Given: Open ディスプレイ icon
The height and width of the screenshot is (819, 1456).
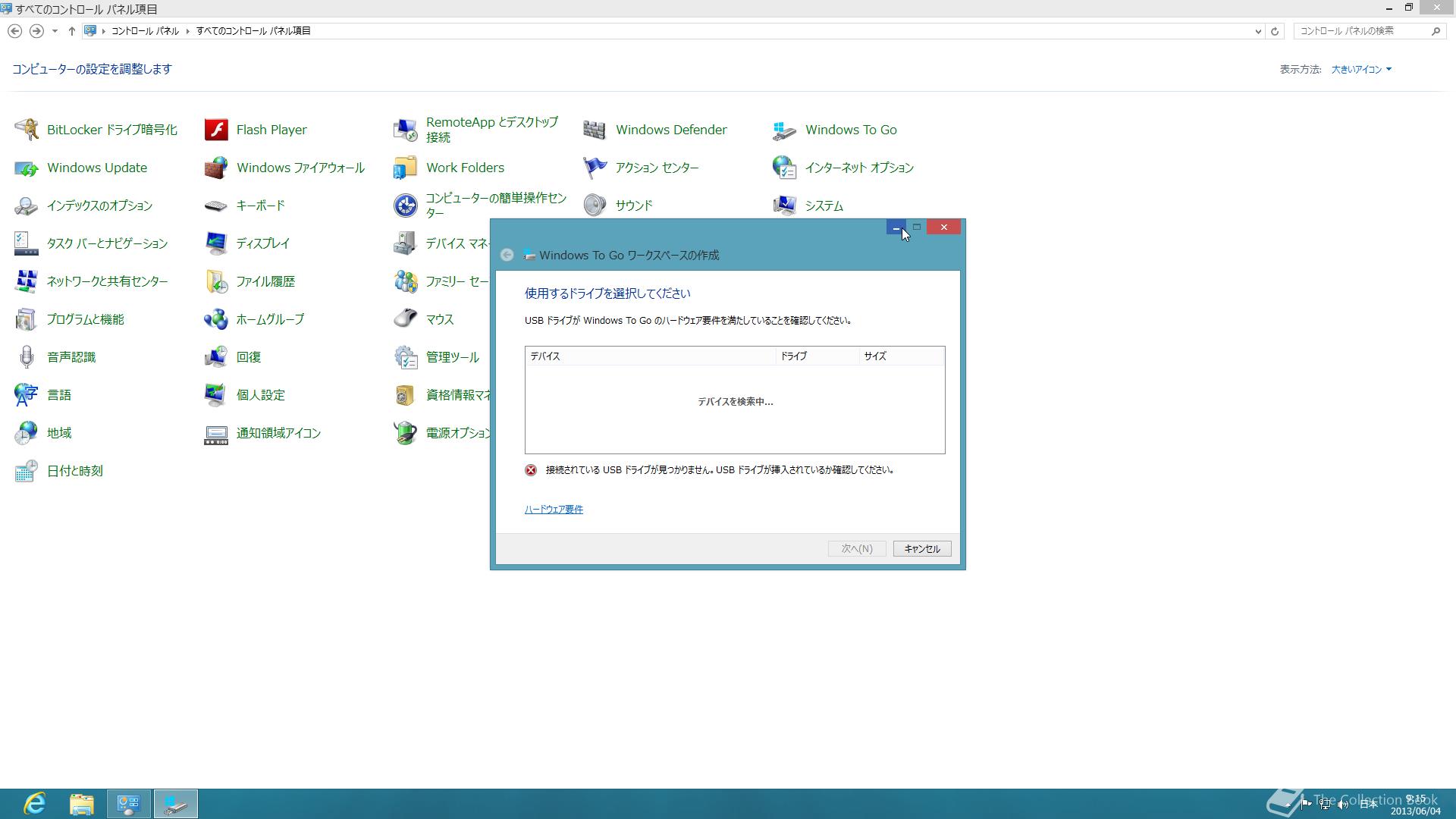Looking at the screenshot, I should (216, 243).
